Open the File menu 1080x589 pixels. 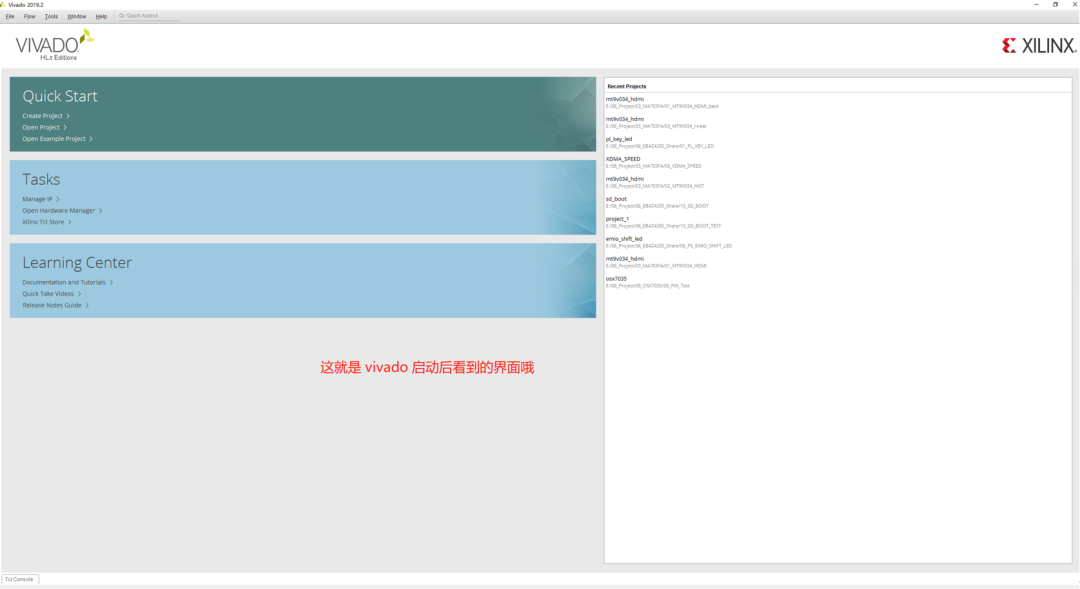click(10, 17)
